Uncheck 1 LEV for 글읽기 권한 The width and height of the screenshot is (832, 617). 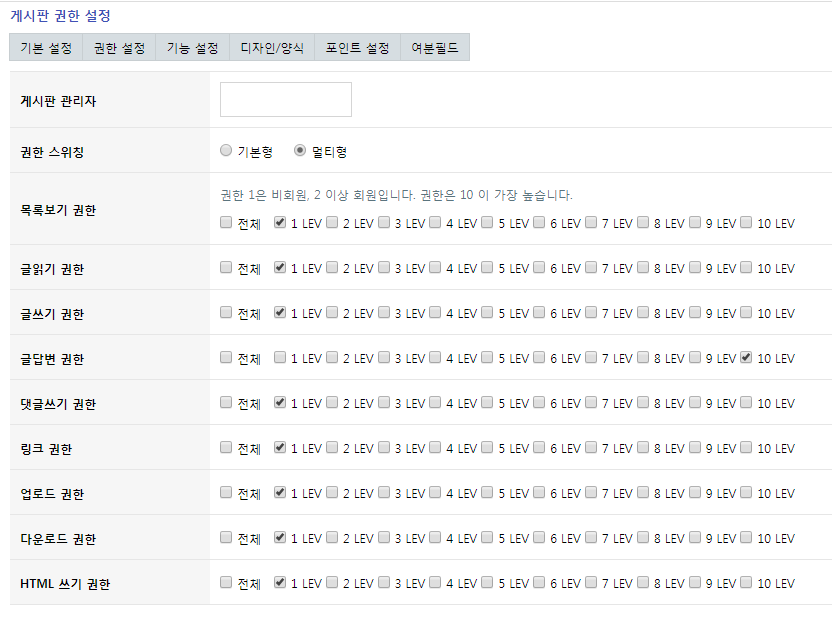pyautogui.click(x=280, y=268)
